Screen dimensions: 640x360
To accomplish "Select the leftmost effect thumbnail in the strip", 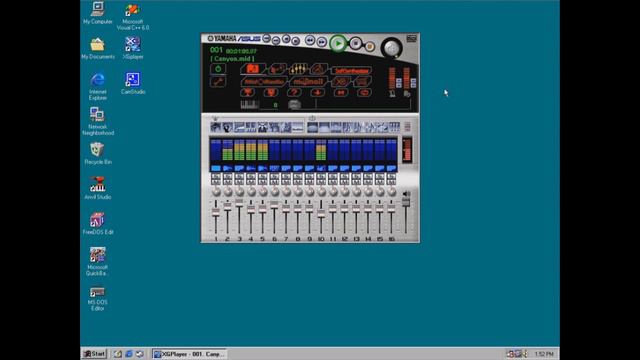I will tap(216, 128).
